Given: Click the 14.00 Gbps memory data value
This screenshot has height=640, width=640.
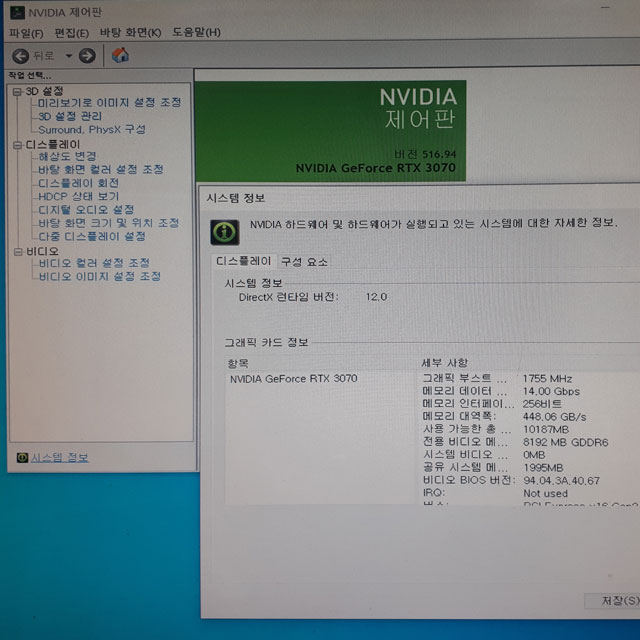Looking at the screenshot, I should pyautogui.click(x=551, y=391).
